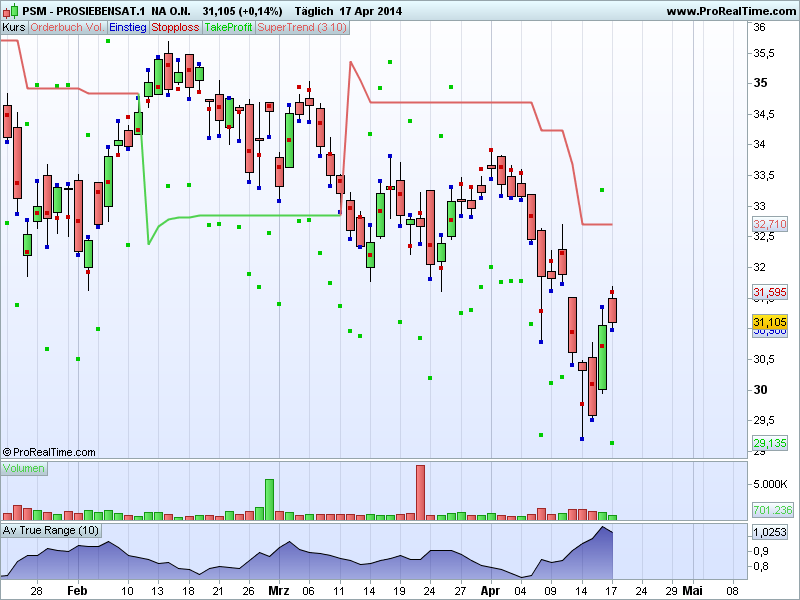This screenshot has height=600, width=800.
Task: Click the 1,0253 ATR value tag
Action: pos(770,532)
